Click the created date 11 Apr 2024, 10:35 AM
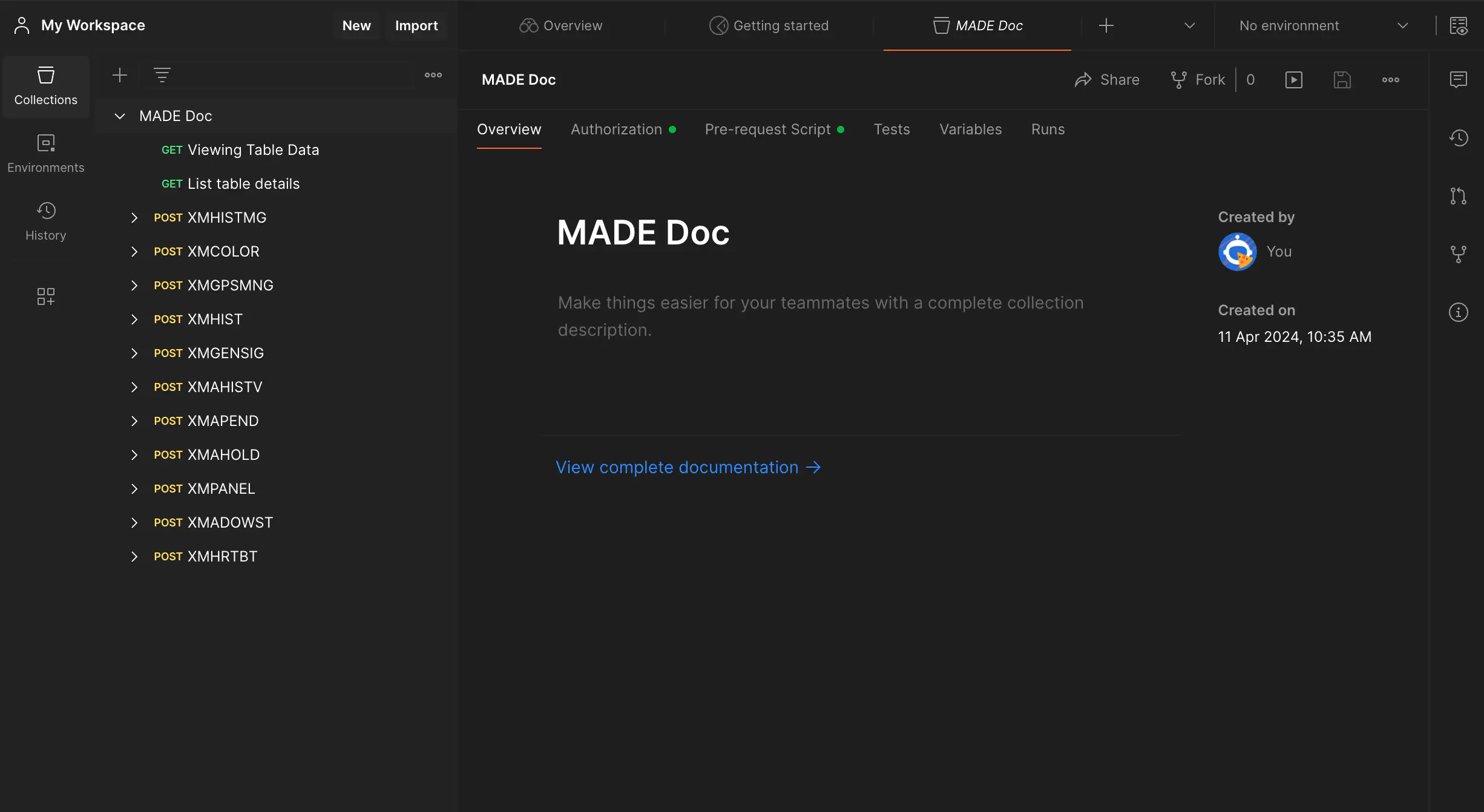 pos(1295,337)
